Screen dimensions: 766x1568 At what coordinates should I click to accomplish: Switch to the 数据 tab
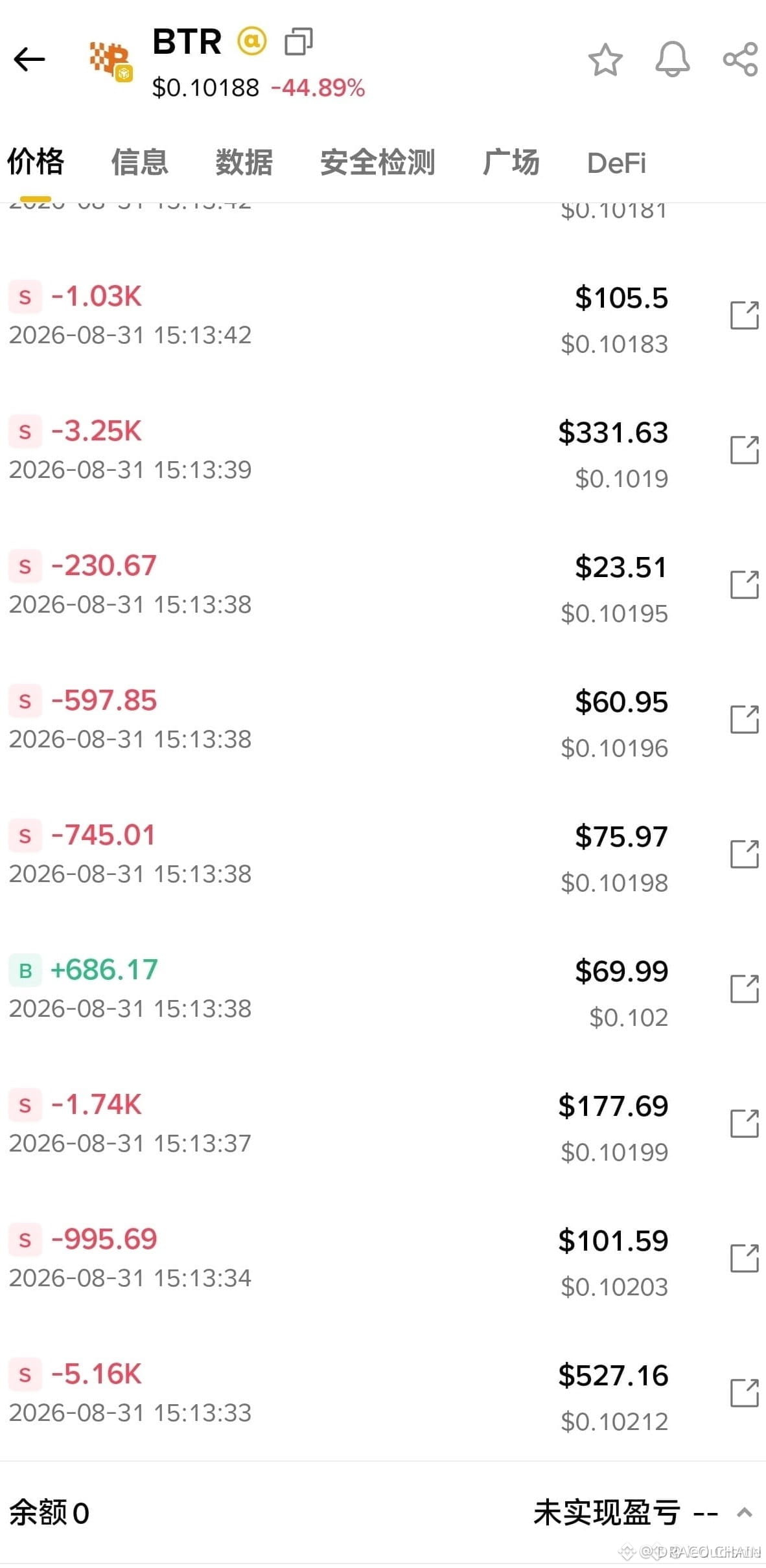click(244, 162)
